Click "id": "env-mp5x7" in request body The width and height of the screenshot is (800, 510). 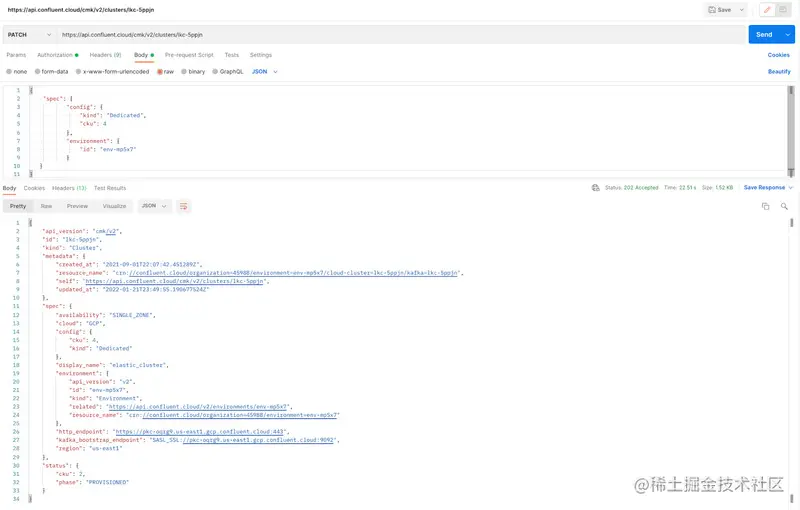108,149
